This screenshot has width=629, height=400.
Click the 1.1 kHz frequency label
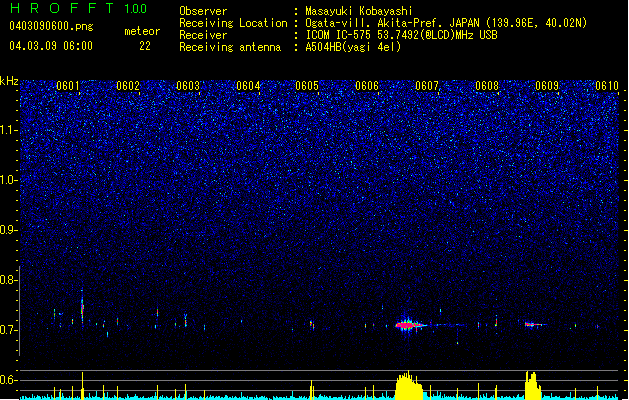[x=9, y=130]
